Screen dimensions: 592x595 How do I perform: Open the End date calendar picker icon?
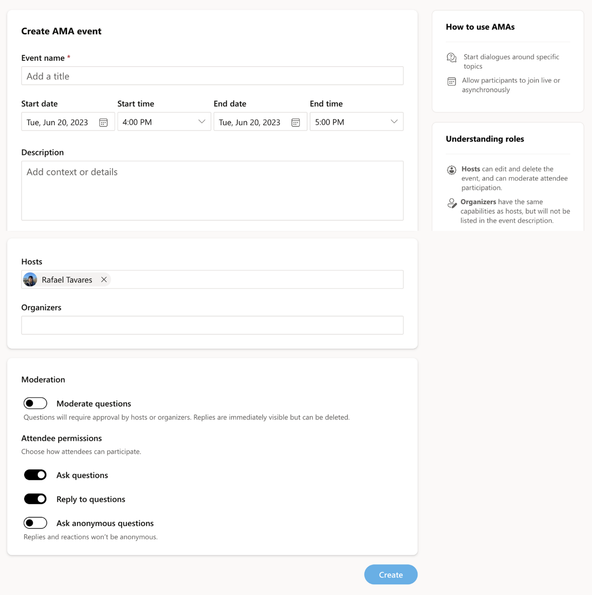pos(296,122)
